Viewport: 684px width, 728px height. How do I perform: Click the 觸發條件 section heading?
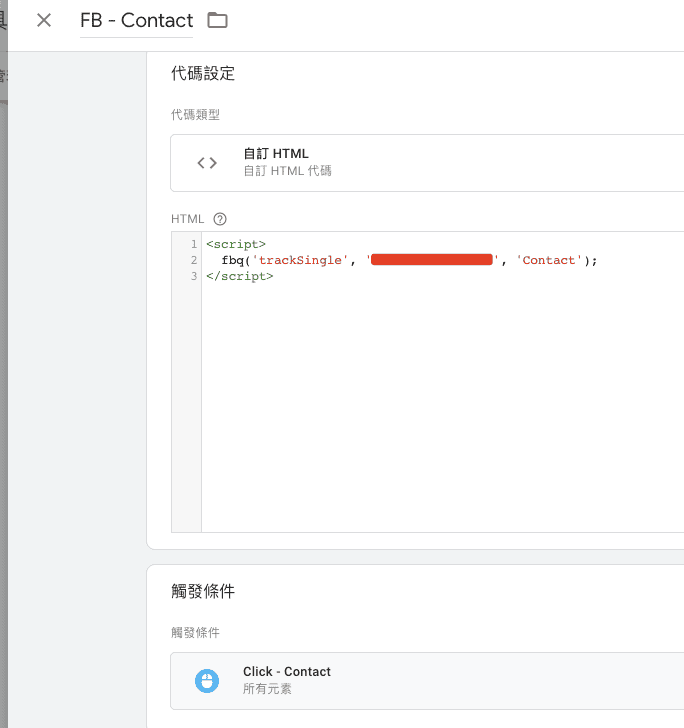203,591
